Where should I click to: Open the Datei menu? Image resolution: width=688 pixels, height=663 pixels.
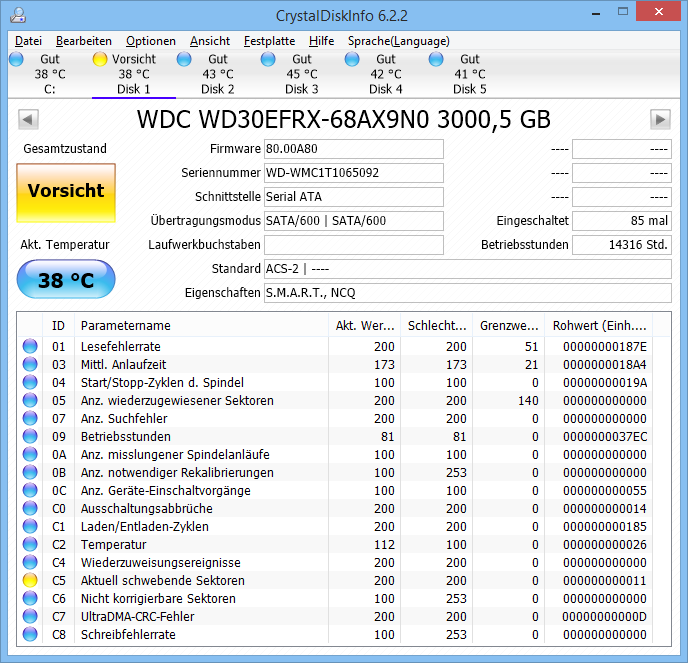[x=28, y=41]
